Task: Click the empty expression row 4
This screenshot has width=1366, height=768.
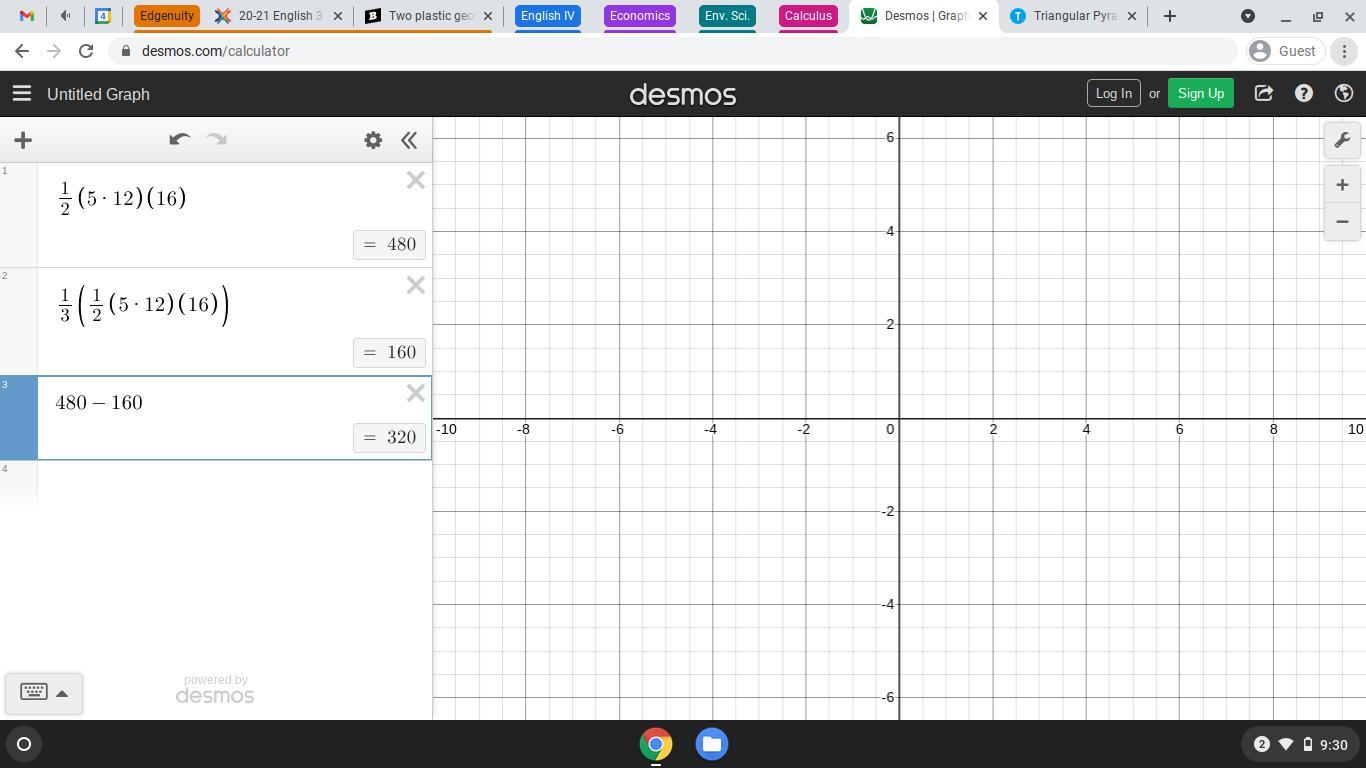Action: pos(216,485)
